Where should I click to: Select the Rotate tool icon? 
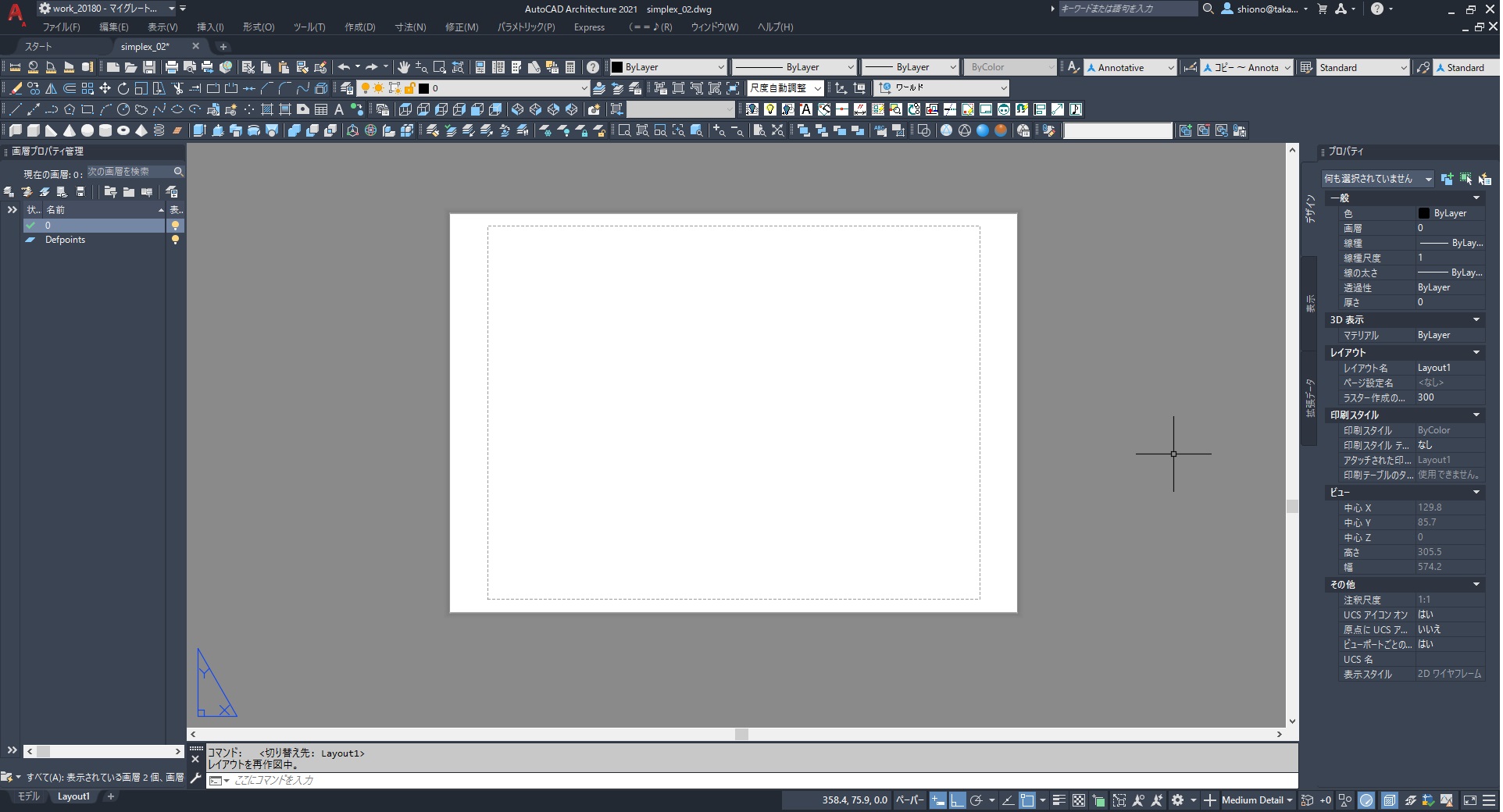pos(123,88)
